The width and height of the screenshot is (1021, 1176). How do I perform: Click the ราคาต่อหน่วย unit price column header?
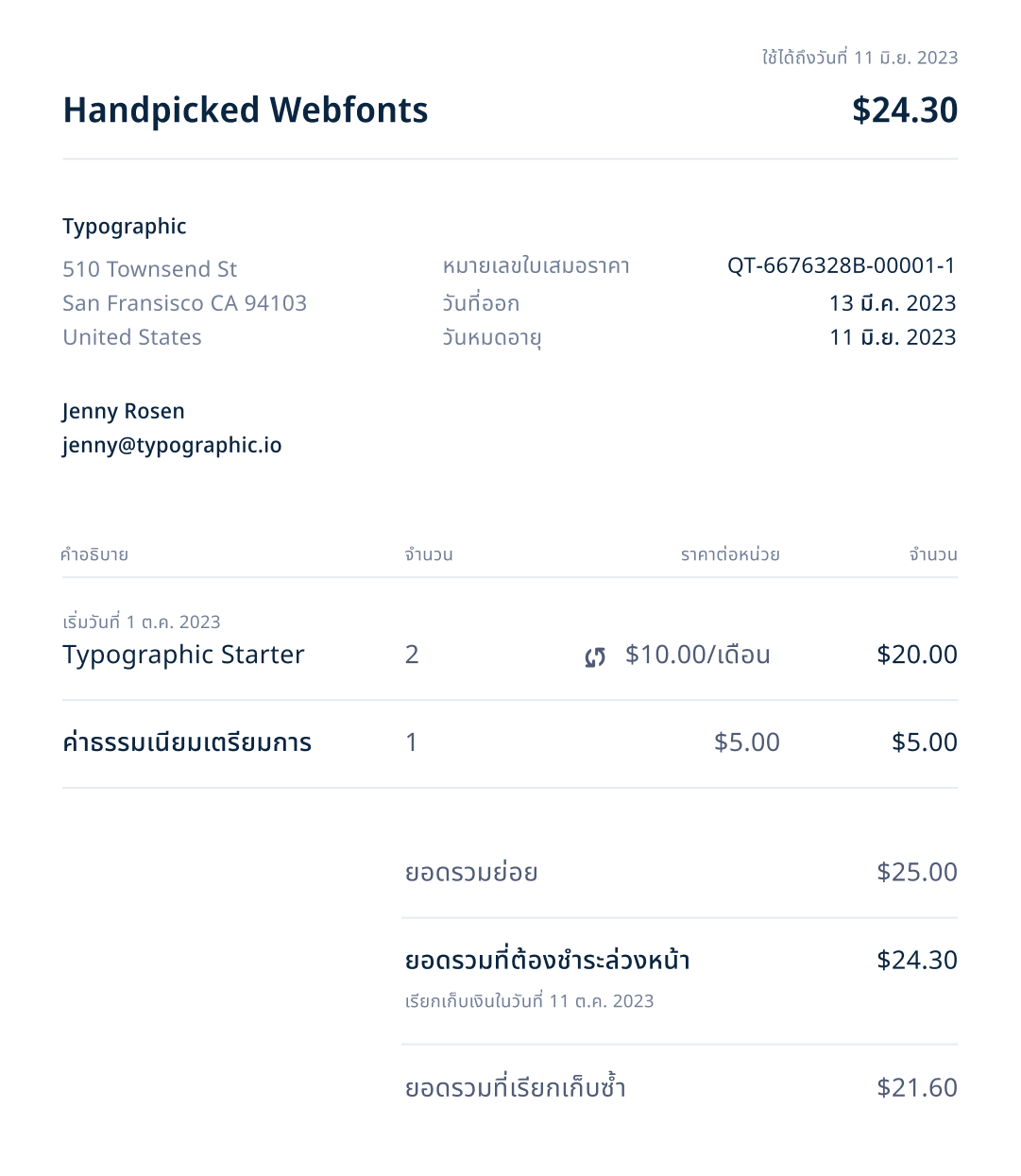730,554
